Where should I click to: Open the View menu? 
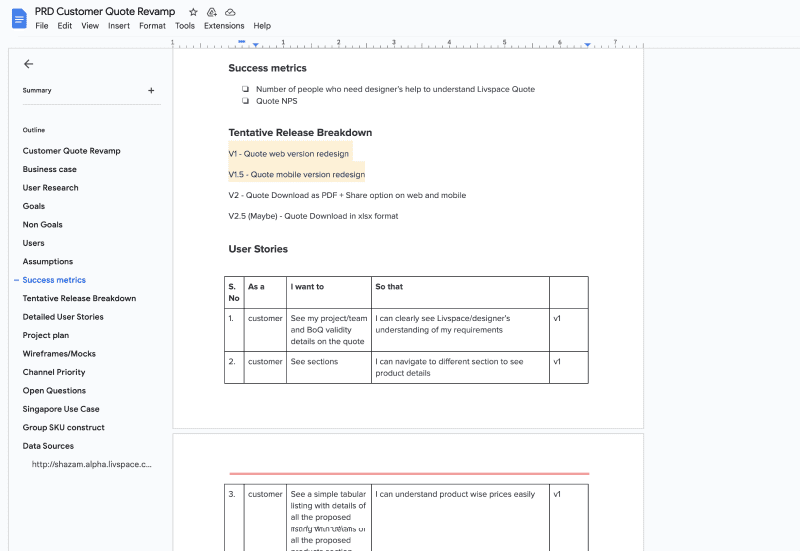tap(90, 26)
